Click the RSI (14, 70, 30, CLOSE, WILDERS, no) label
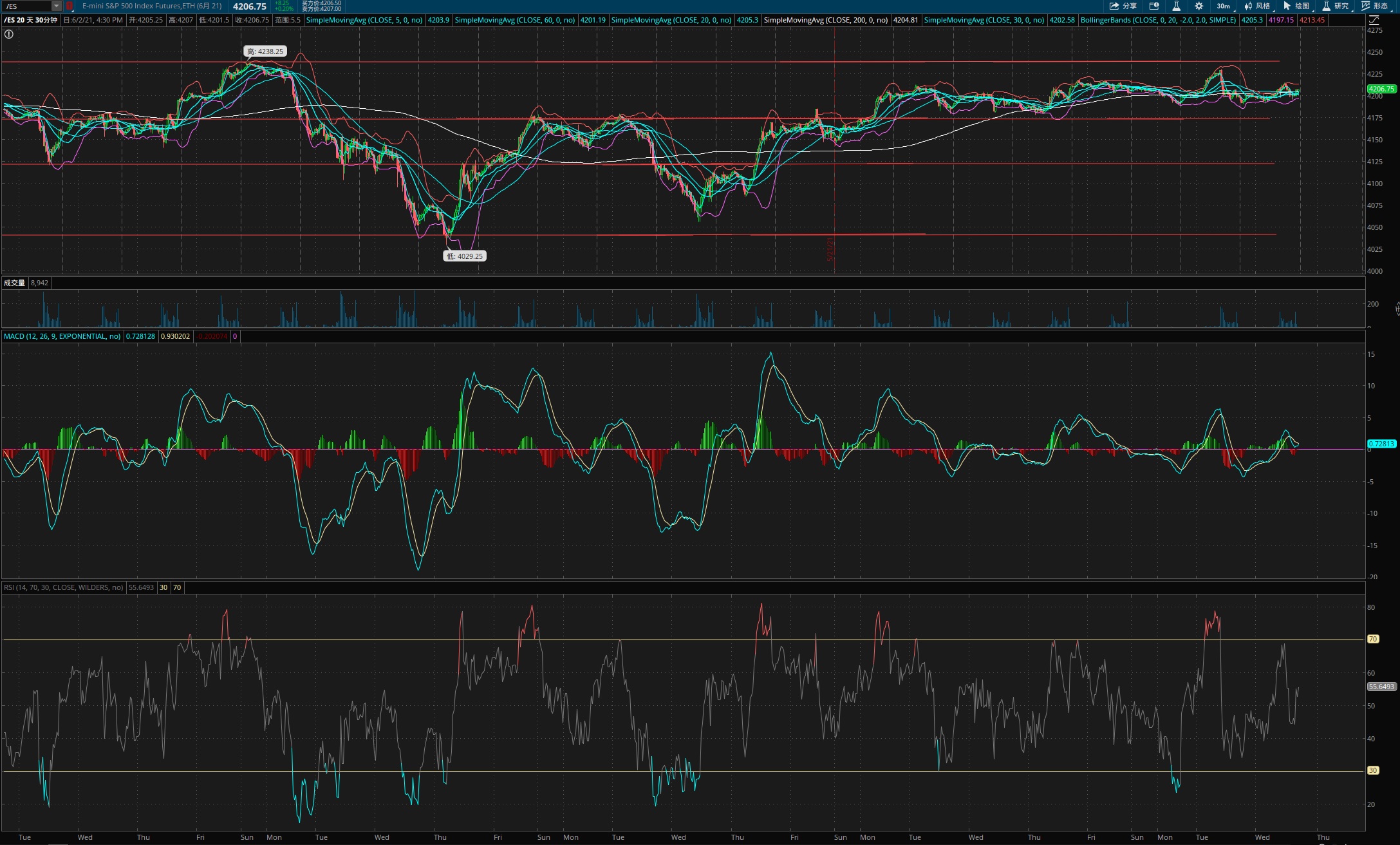The width and height of the screenshot is (1400, 845). coord(63,587)
